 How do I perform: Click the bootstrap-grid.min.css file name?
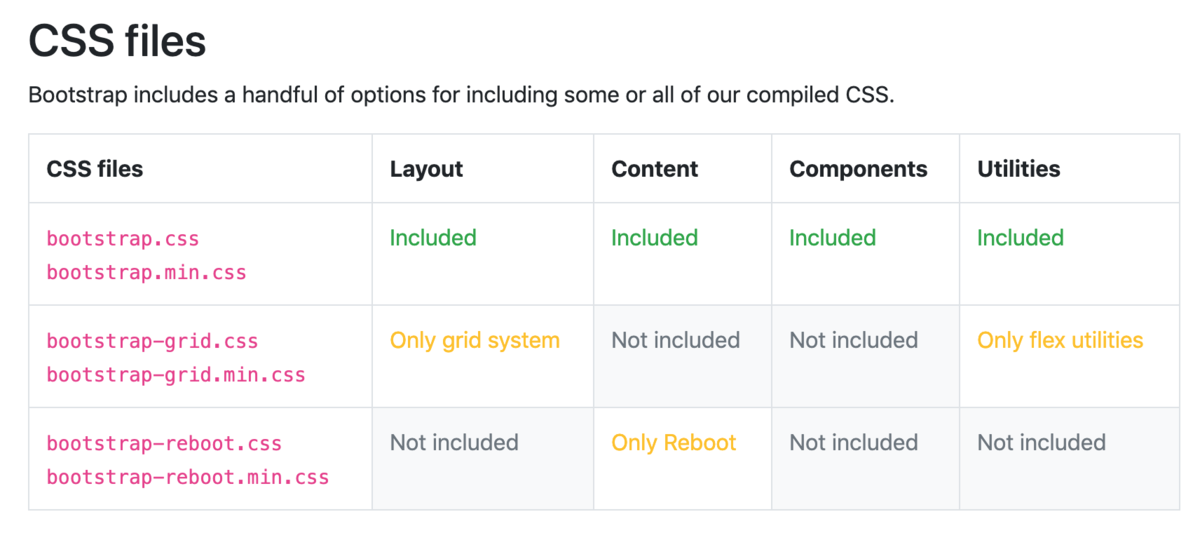coord(176,375)
